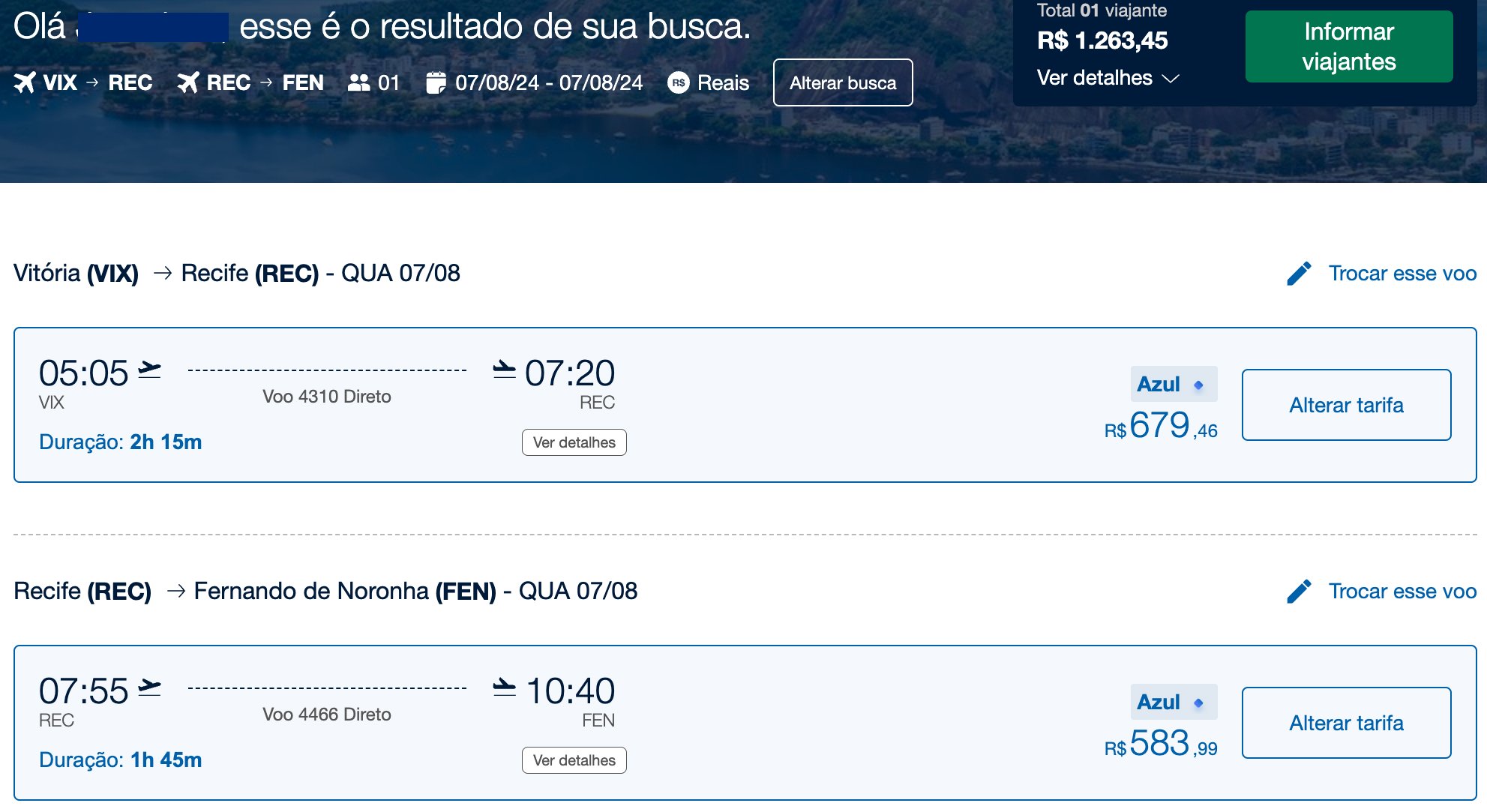Image resolution: width=1487 pixels, height=812 pixels.
Task: Click the chevron arrow next to Ver detalhes
Action: click(x=1171, y=79)
